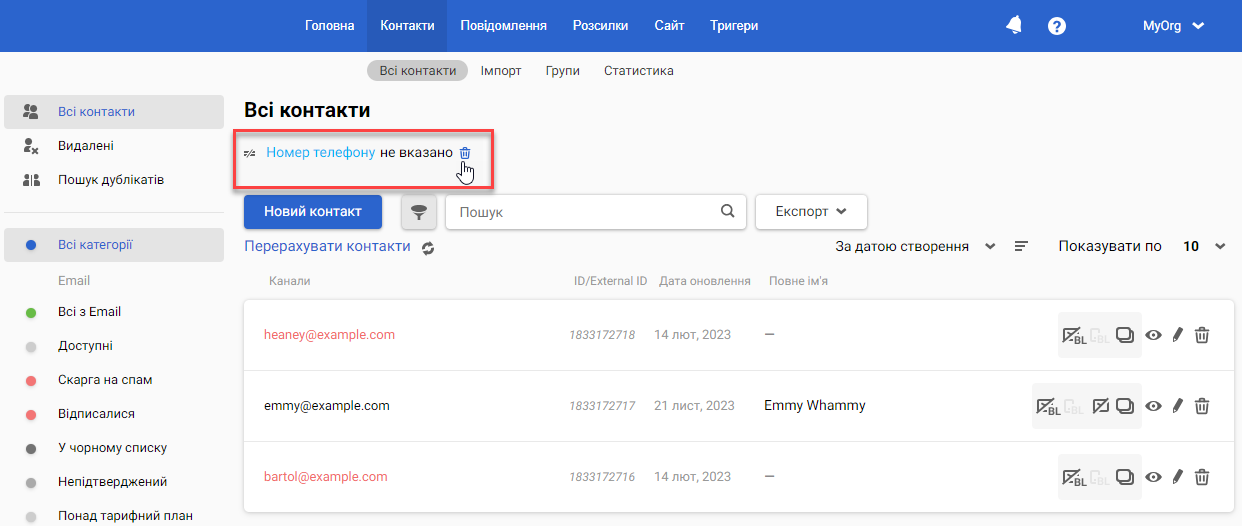Click the refresh icon beside Перерахувати контакти
This screenshot has width=1242, height=526.
428,248
